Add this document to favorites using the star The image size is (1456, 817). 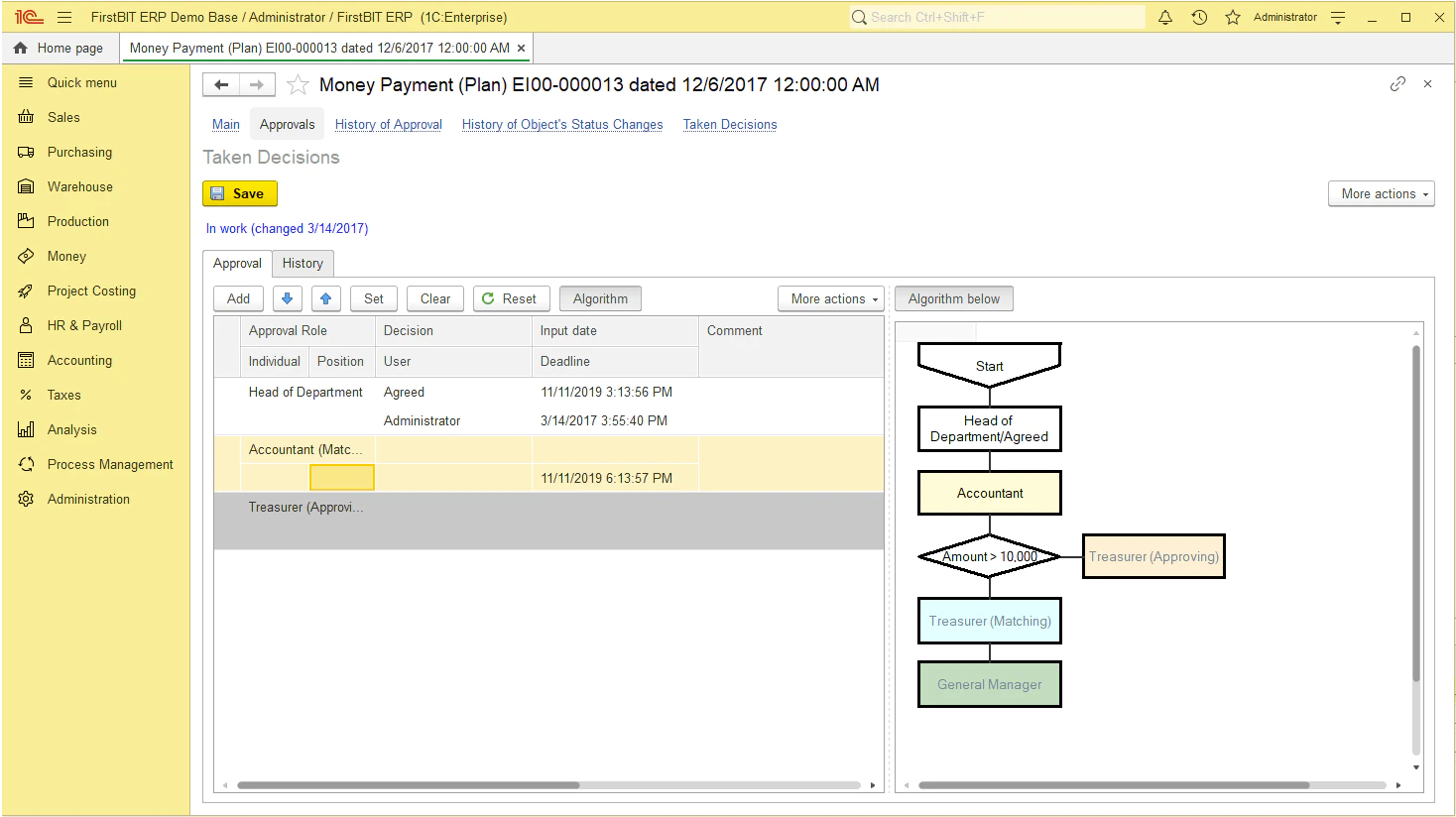tap(298, 85)
